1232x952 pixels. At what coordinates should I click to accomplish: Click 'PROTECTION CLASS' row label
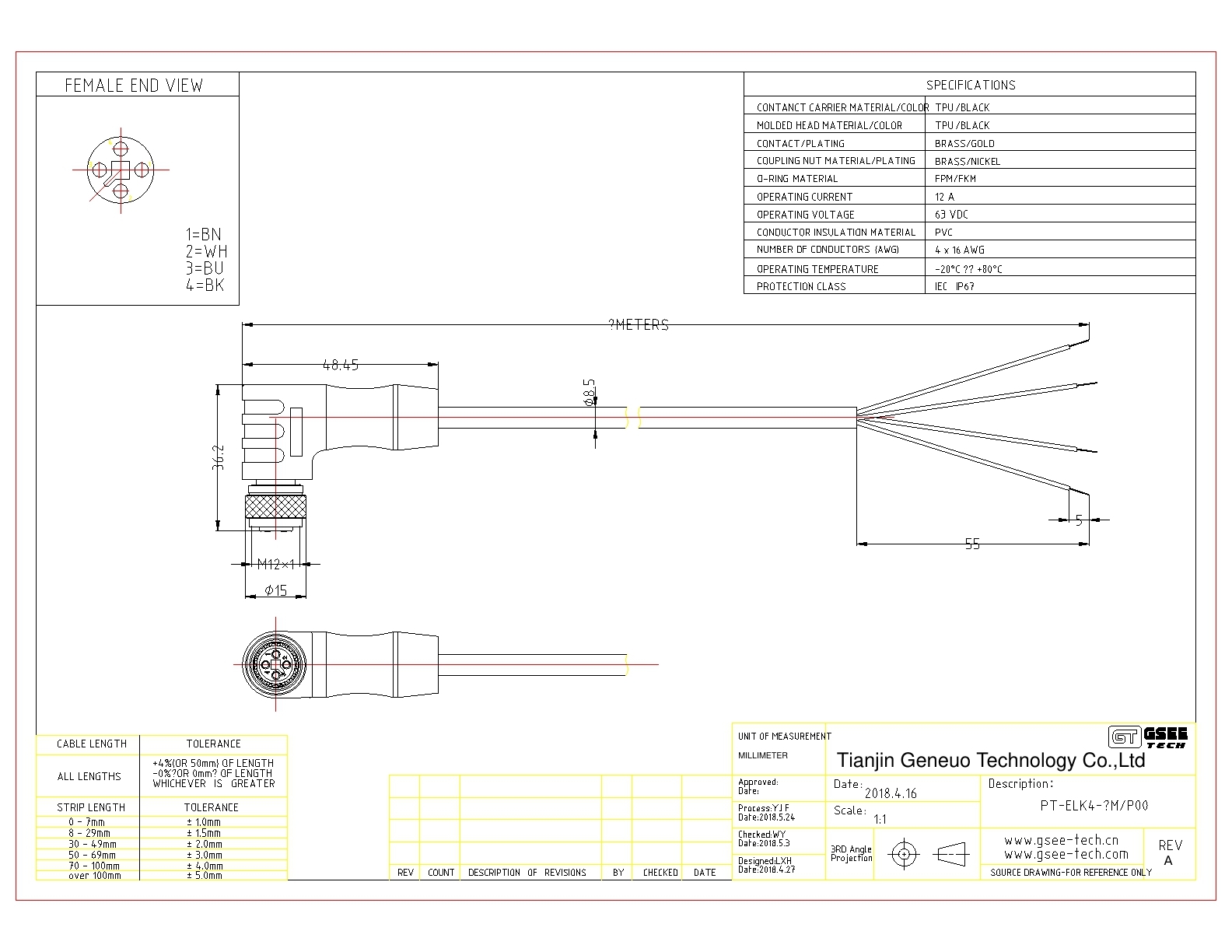[x=801, y=286]
